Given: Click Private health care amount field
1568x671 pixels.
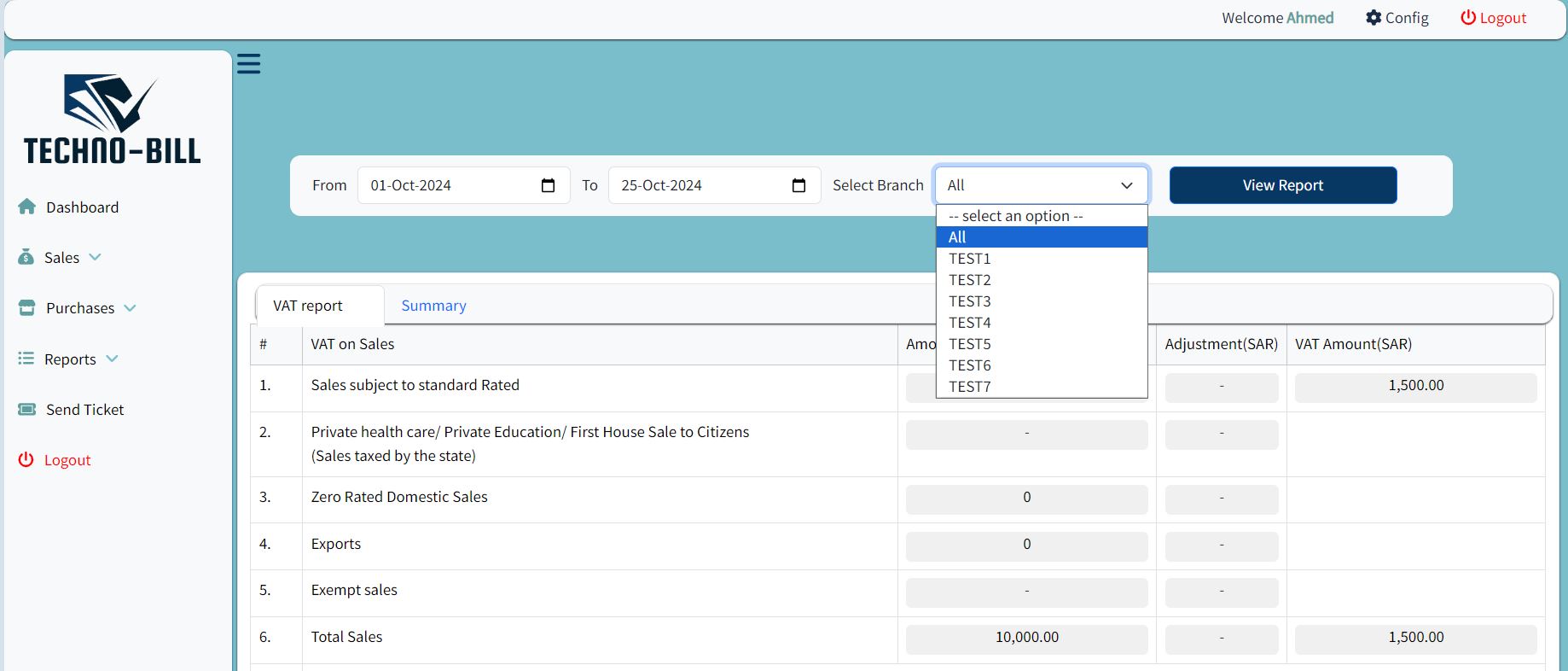Looking at the screenshot, I should (x=1026, y=435).
